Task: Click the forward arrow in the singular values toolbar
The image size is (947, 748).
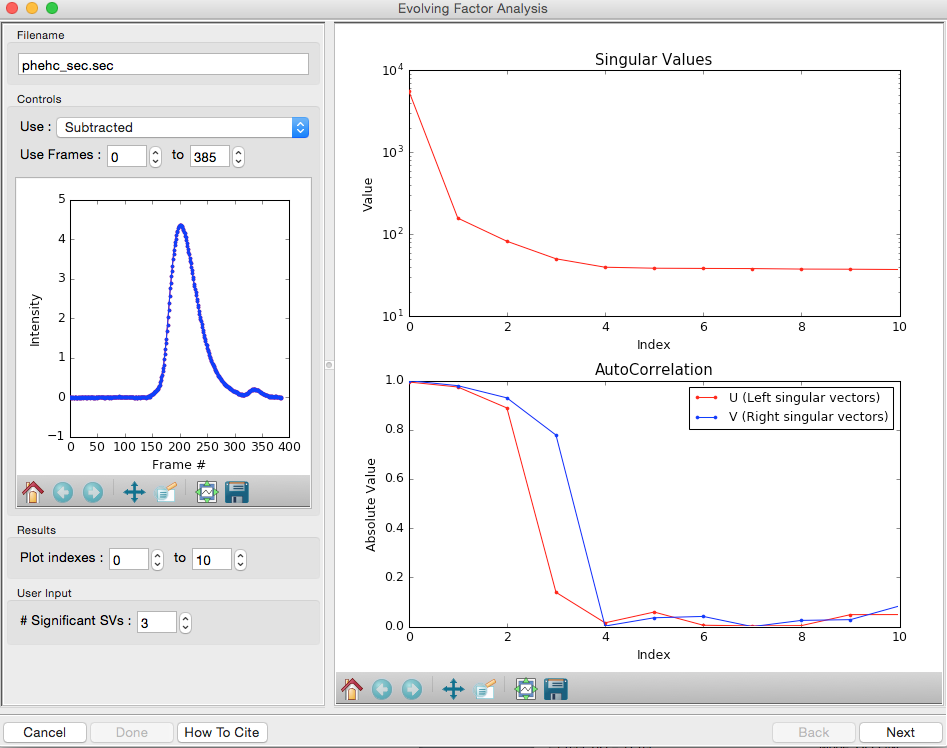Action: click(x=412, y=689)
